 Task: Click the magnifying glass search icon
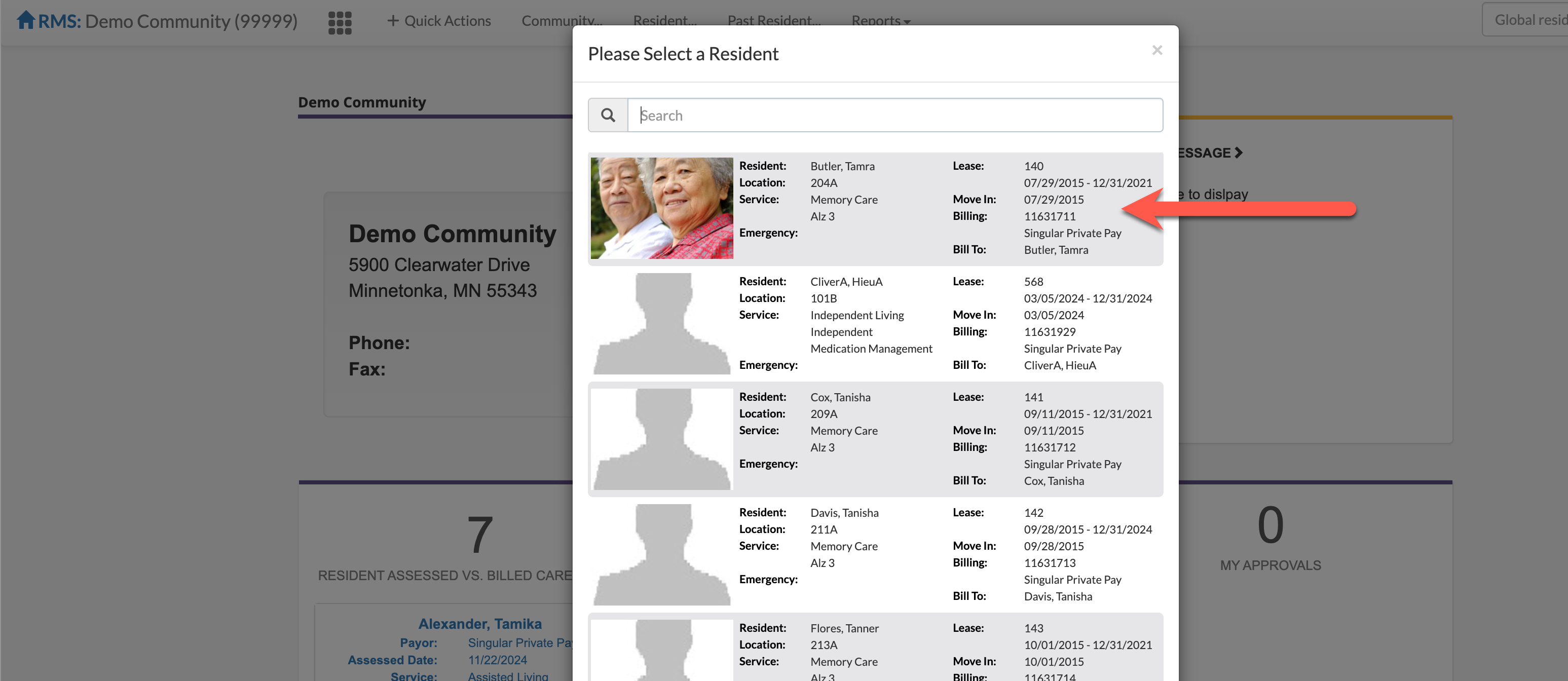coord(608,115)
